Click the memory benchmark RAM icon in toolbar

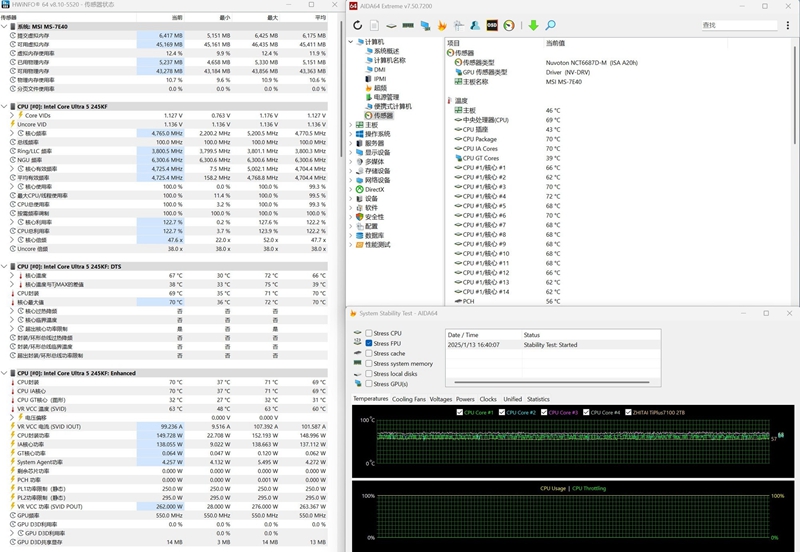pos(409,25)
